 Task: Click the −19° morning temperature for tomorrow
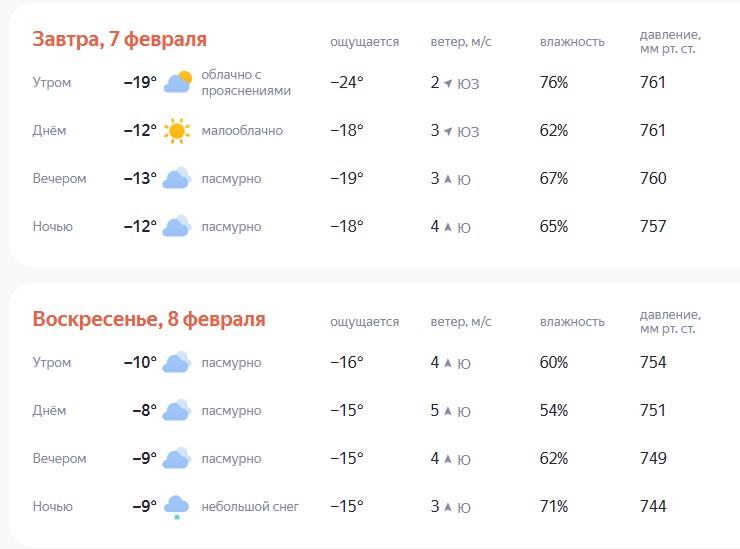(x=140, y=82)
